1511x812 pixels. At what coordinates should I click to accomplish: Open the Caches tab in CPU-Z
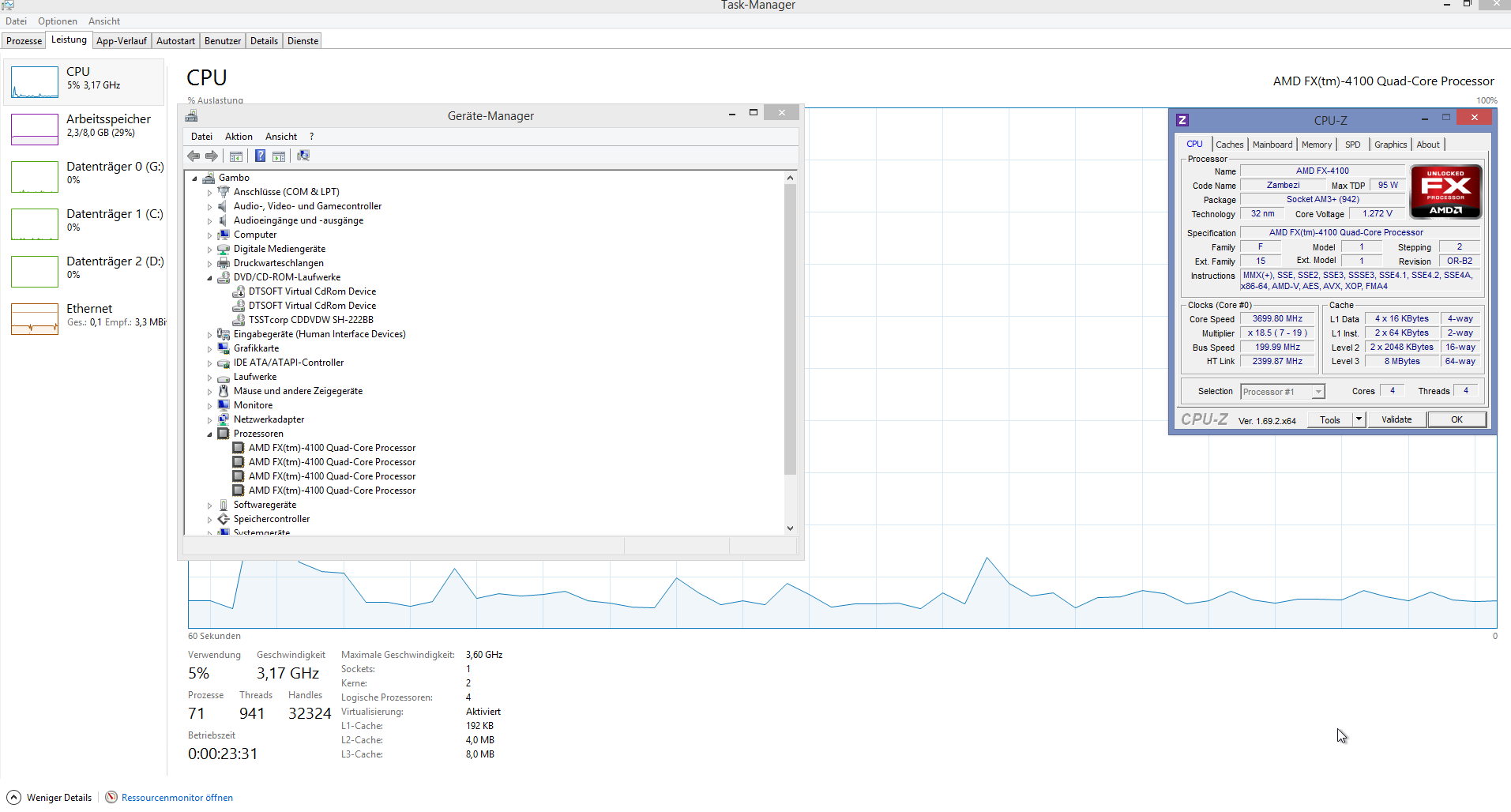1229,145
